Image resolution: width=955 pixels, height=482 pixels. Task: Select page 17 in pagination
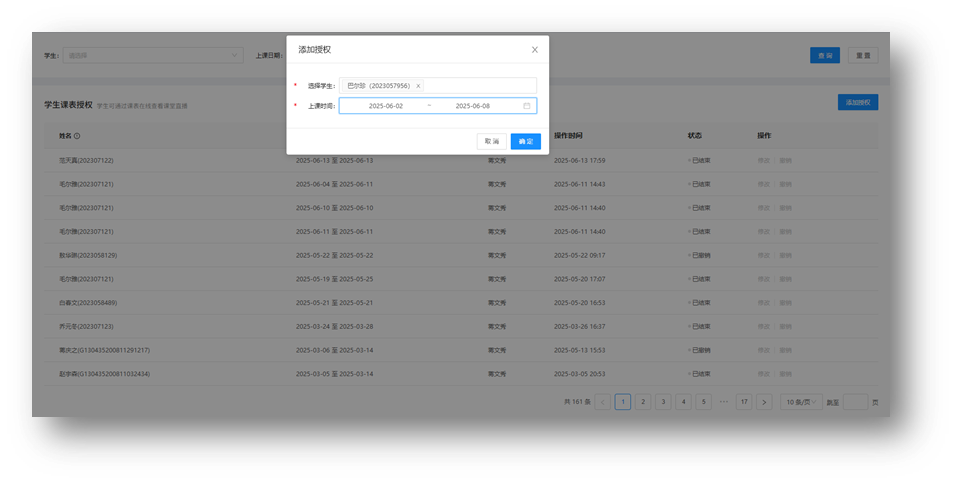coord(744,402)
